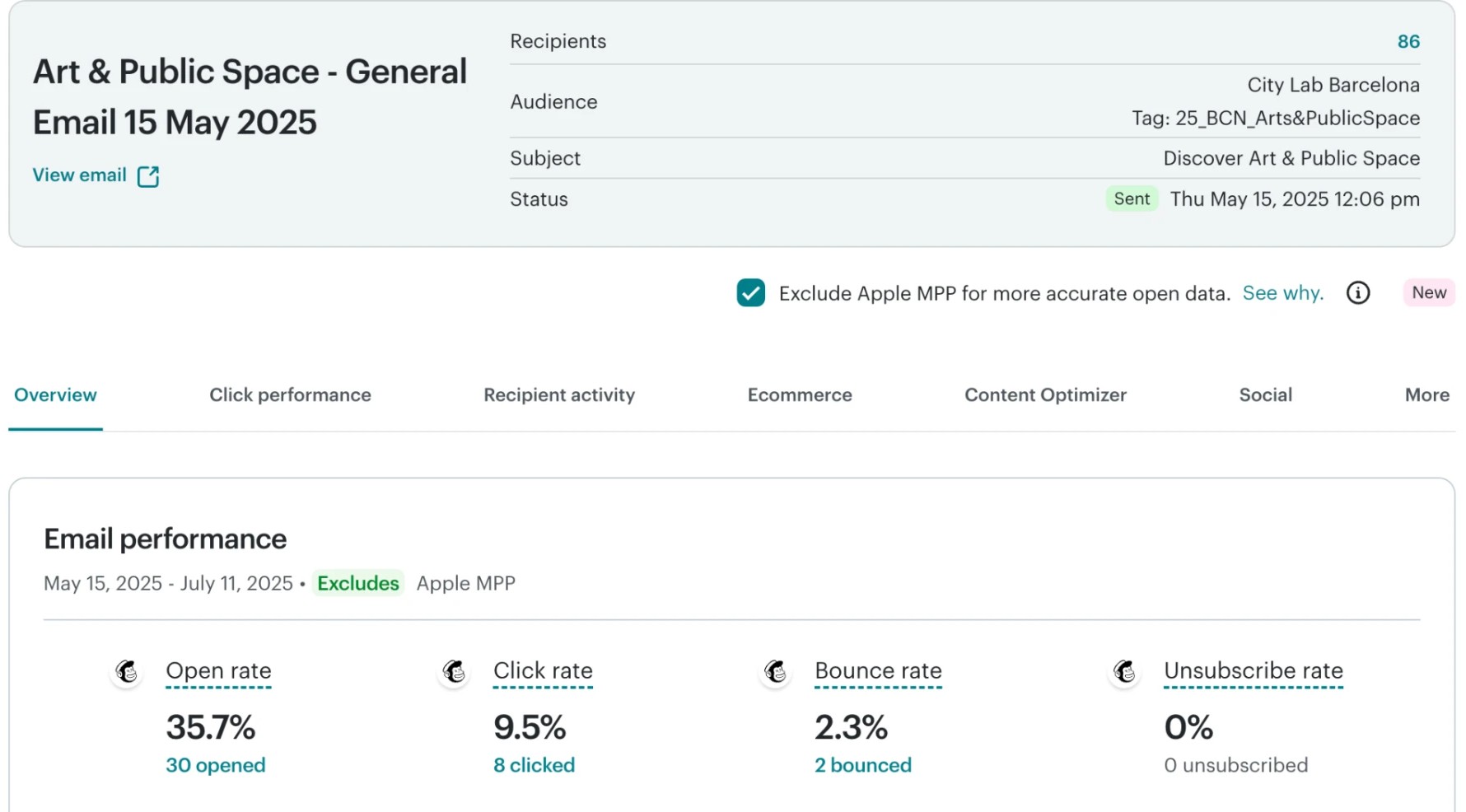Click the May 15, 2025 - July 11, 2025 range

[x=168, y=583]
